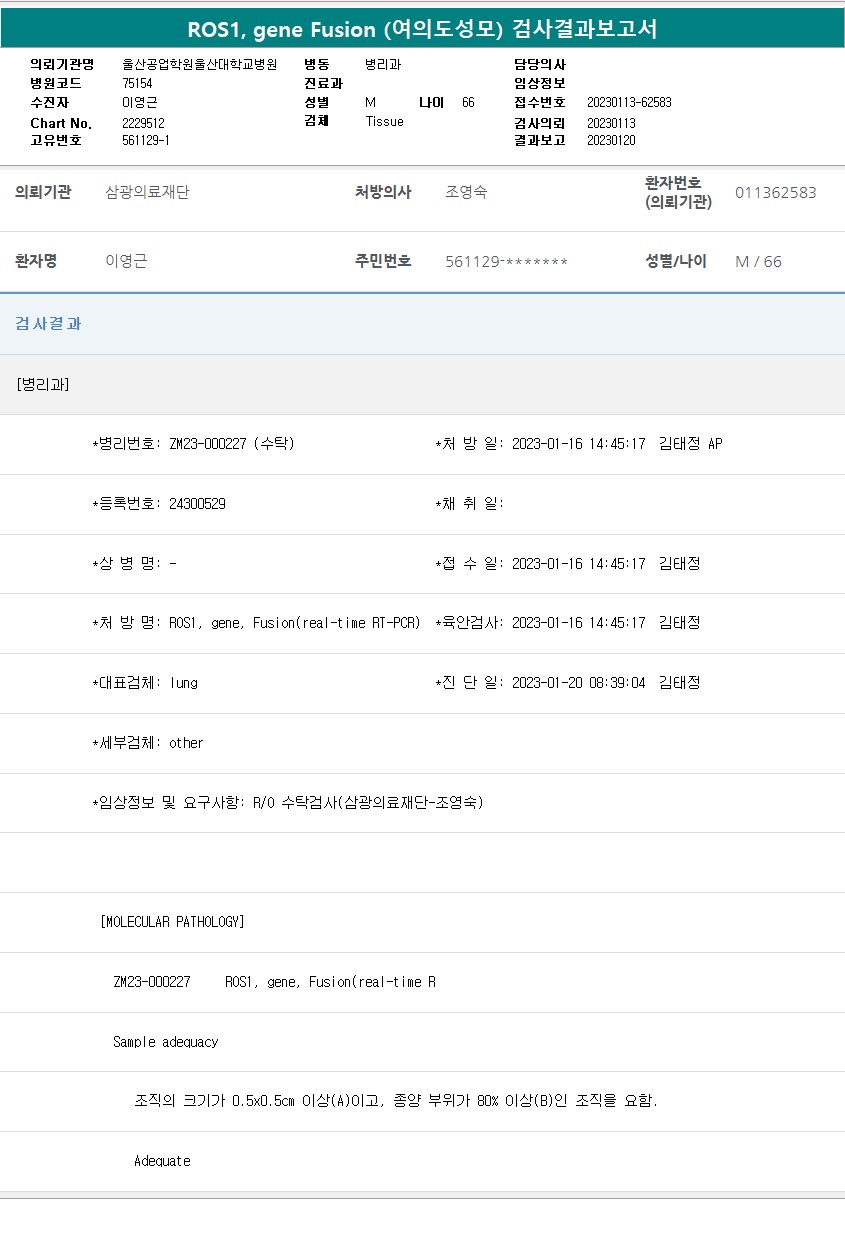Select the M / 66 sex and age value
This screenshot has height=1233, width=845.
point(758,262)
